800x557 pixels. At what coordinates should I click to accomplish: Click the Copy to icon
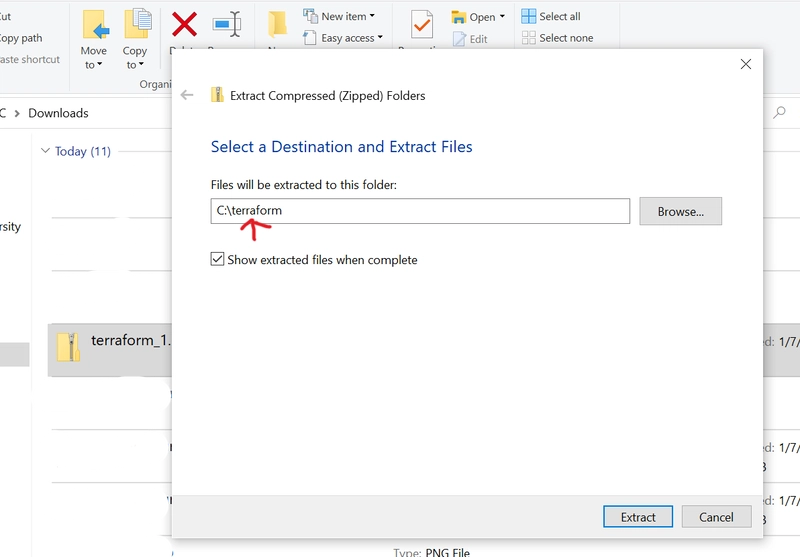tap(138, 23)
